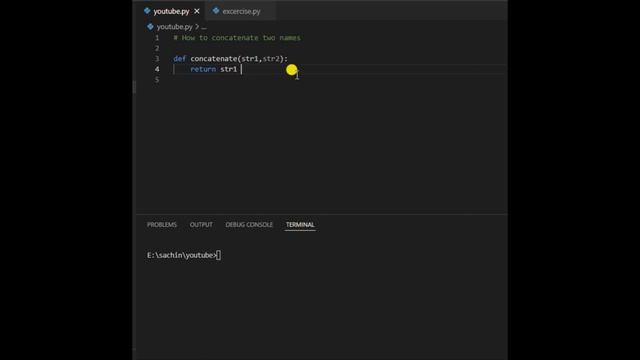
Task: Click the terminal prompt E:\sachin\youtube>
Action: click(182, 256)
